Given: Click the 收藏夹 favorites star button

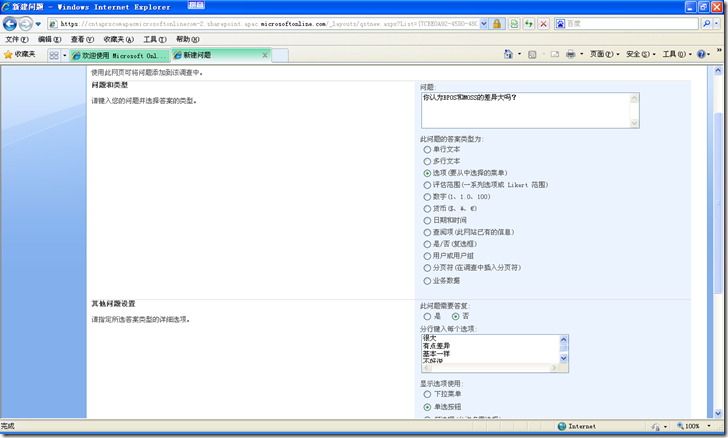Looking at the screenshot, I should point(20,55).
